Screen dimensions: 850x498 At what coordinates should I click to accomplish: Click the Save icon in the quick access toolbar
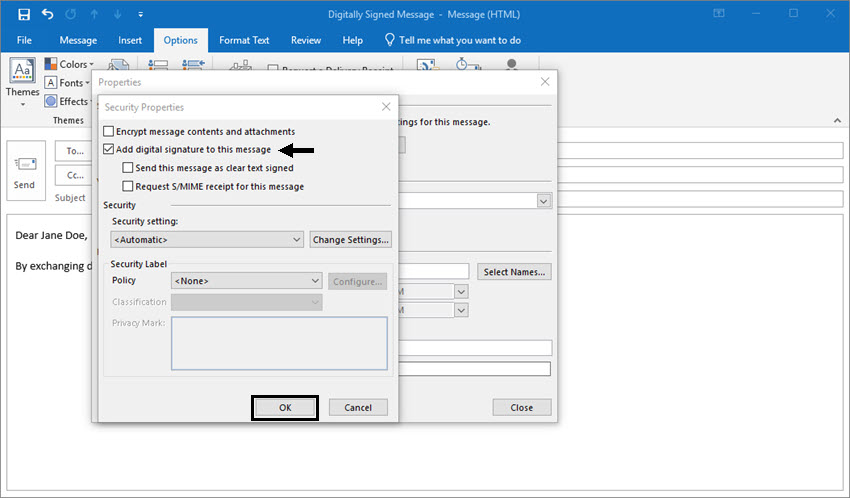[24, 14]
